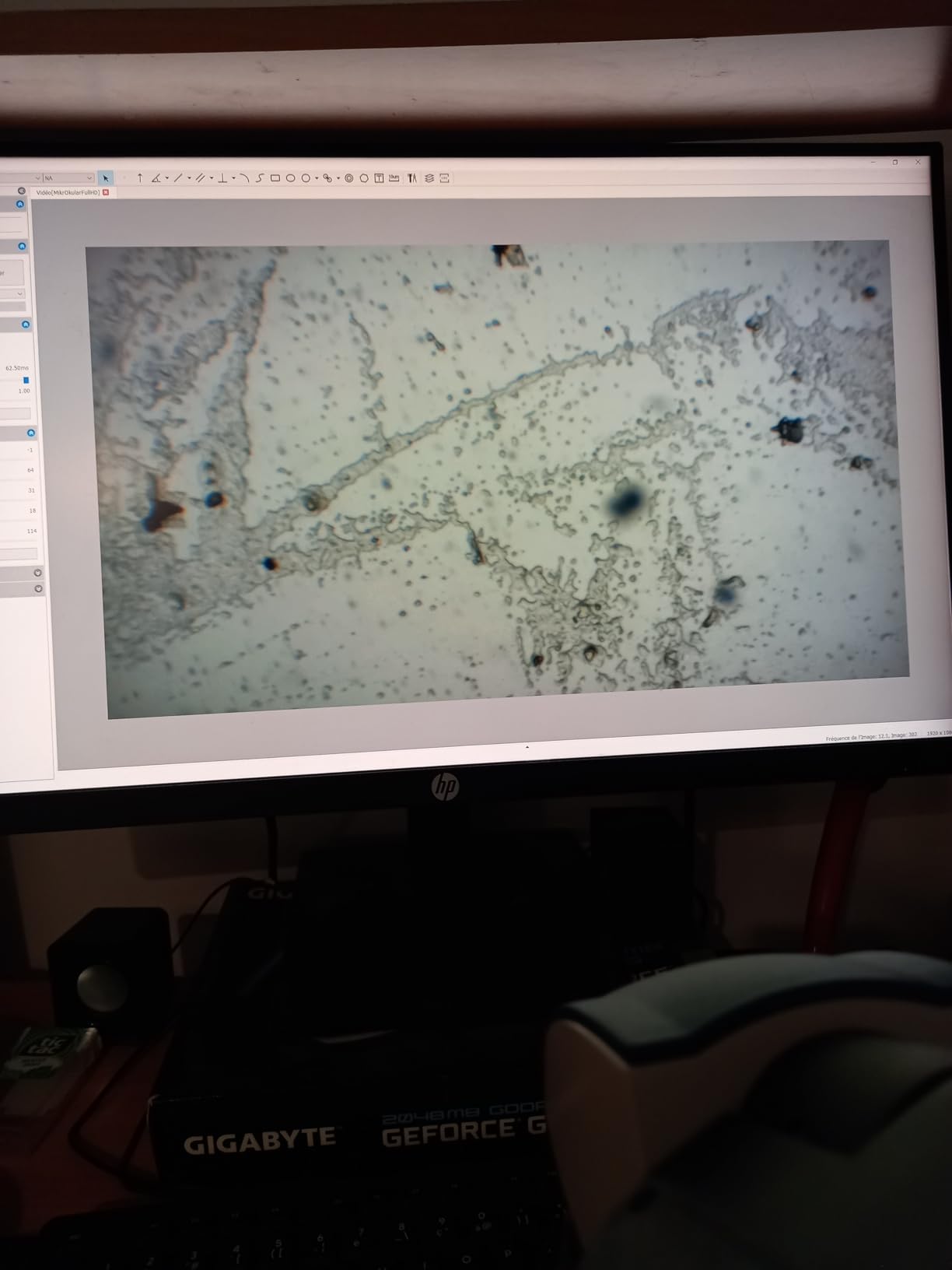
Task: Select the circle measurement tool
Action: click(x=306, y=178)
